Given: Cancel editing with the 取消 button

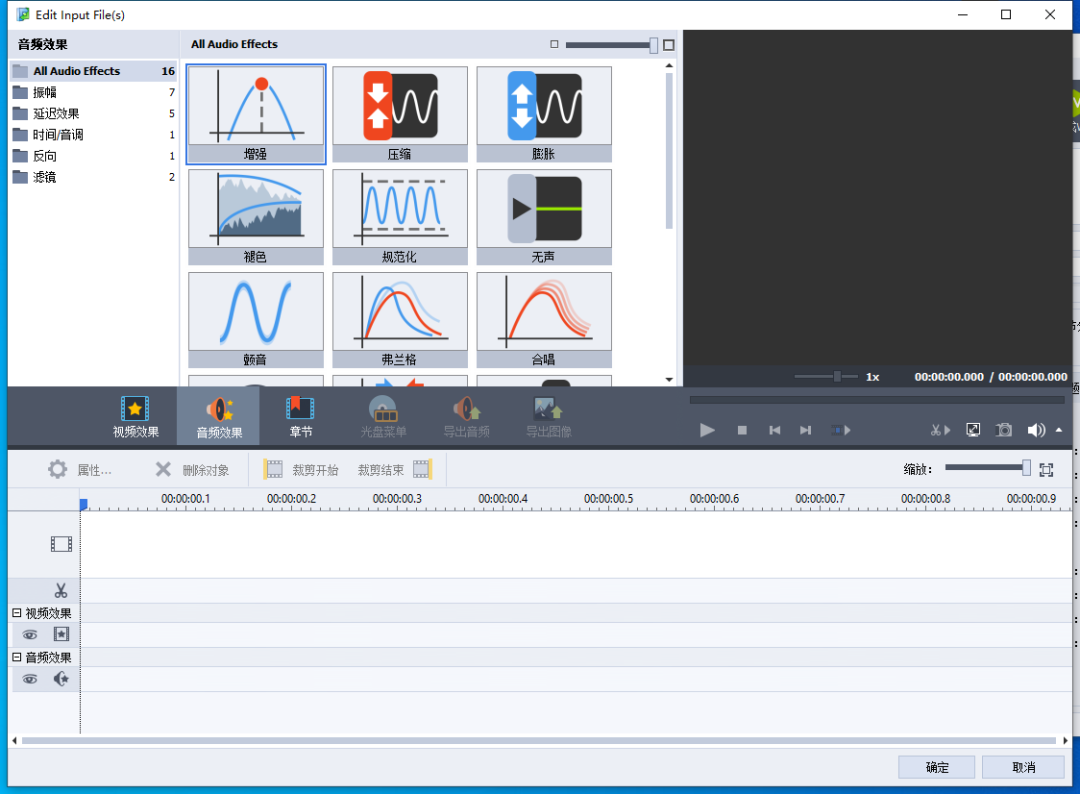Looking at the screenshot, I should point(1024,767).
